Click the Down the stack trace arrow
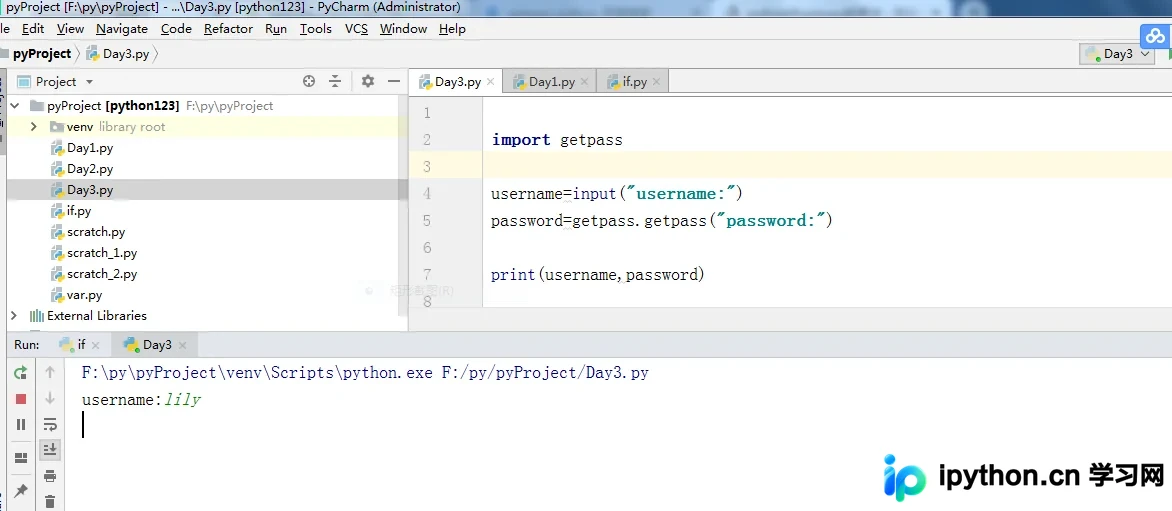The height and width of the screenshot is (511, 1172). click(50, 398)
